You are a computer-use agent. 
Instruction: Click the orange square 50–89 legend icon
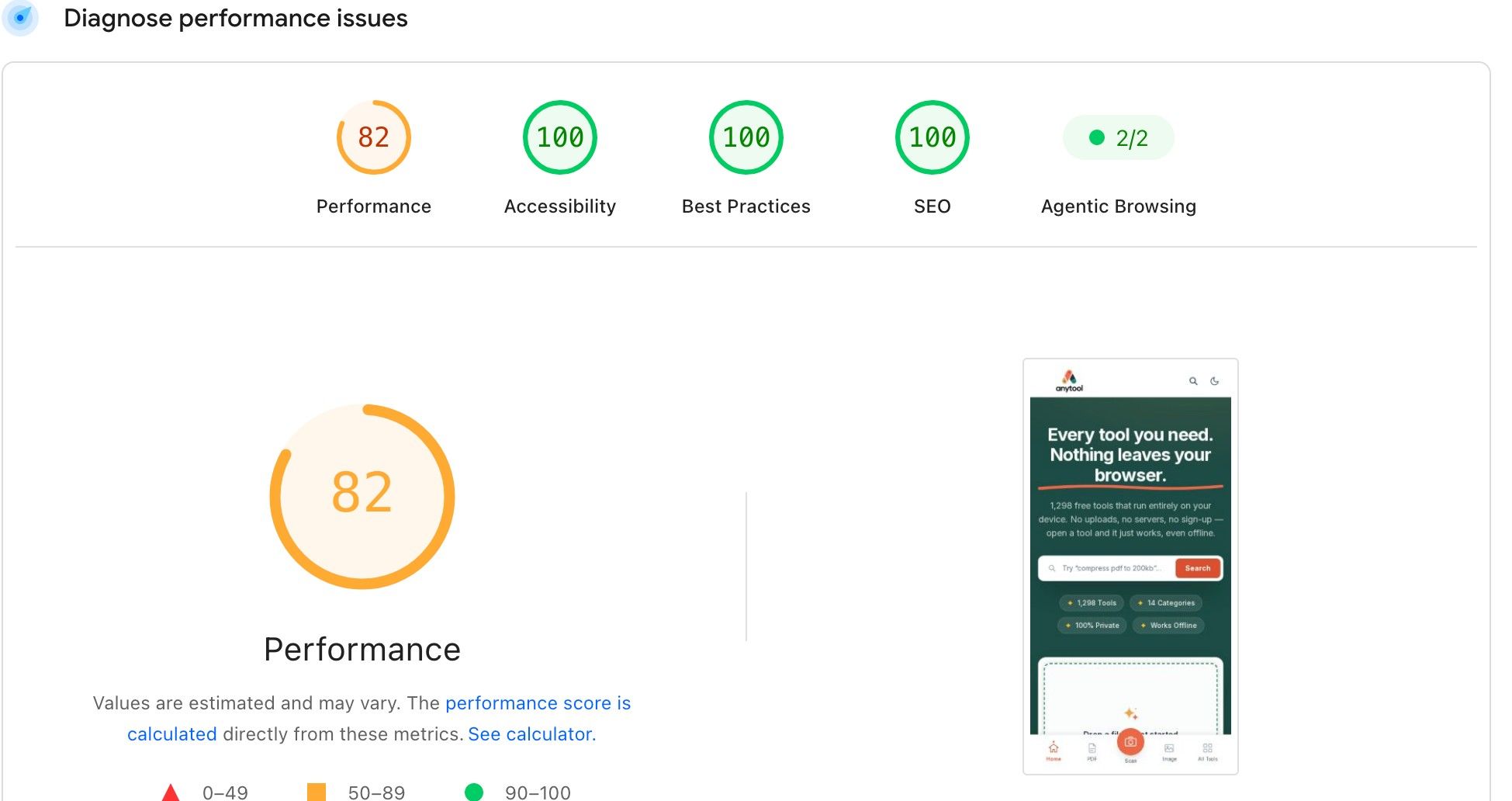tap(317, 792)
